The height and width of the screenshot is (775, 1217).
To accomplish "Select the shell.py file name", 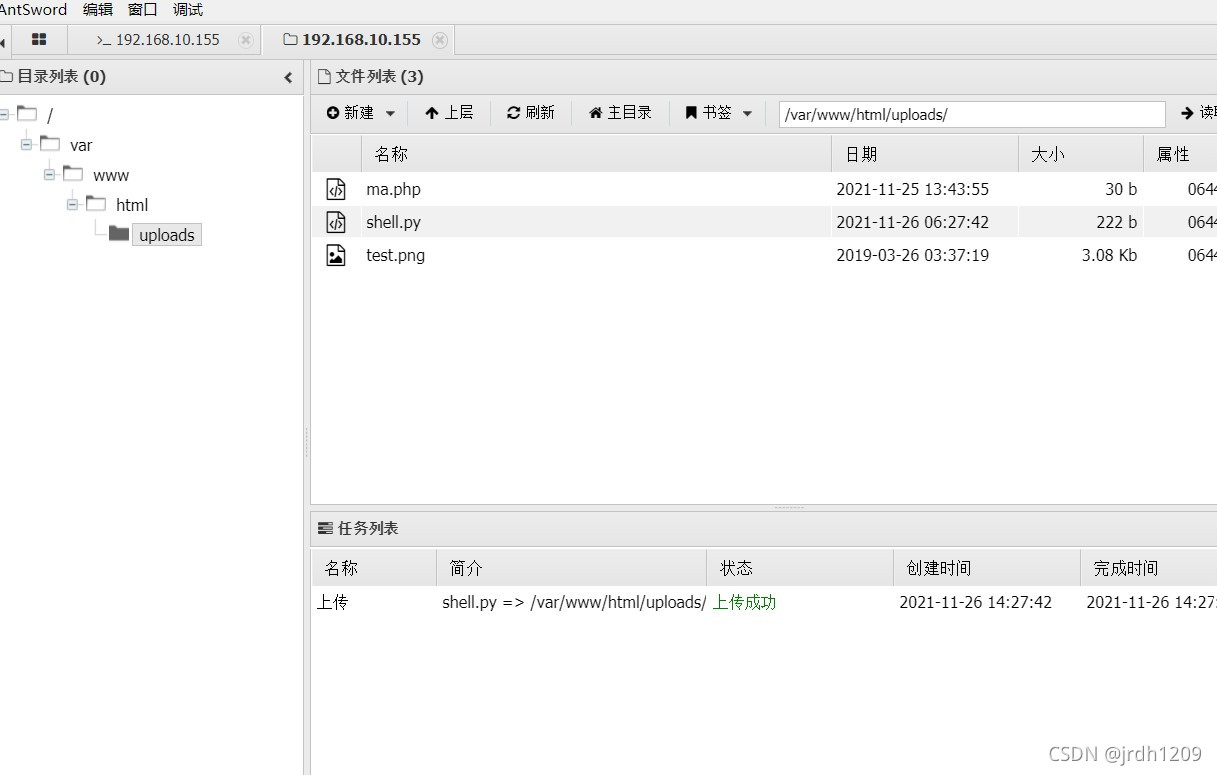I will [x=393, y=222].
